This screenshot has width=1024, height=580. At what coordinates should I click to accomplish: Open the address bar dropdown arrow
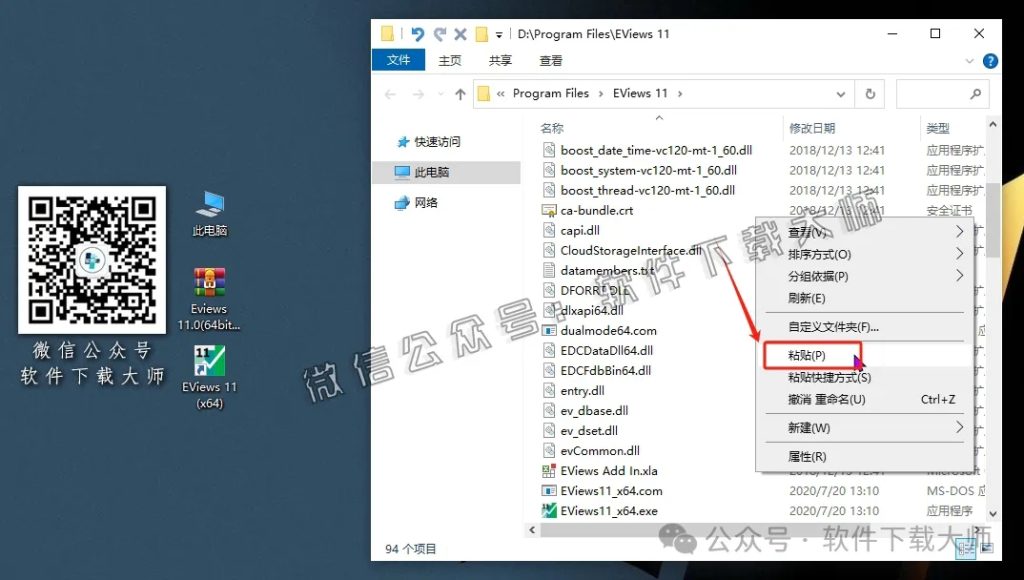point(841,93)
